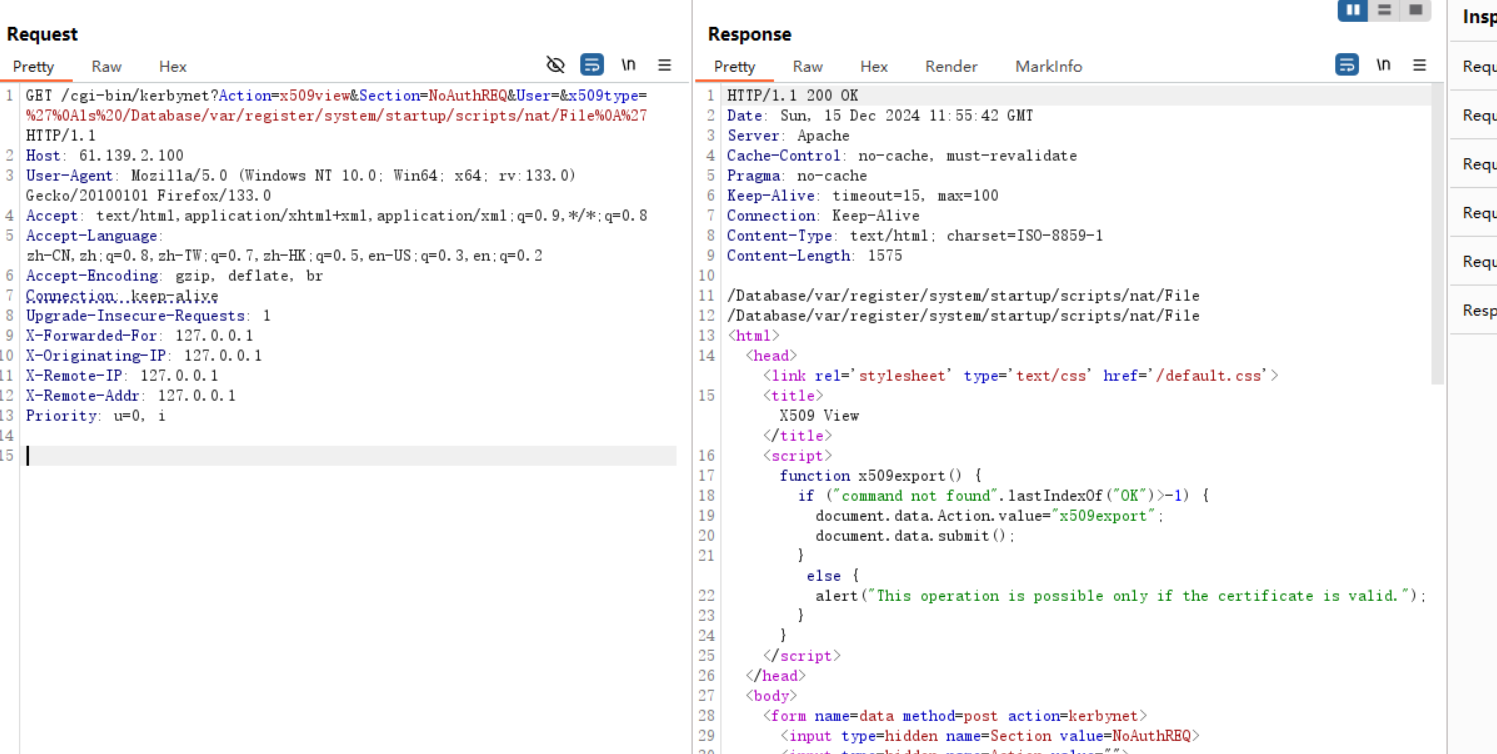Click the Request panel title
Screen dimensions: 1497x754
pos(42,34)
